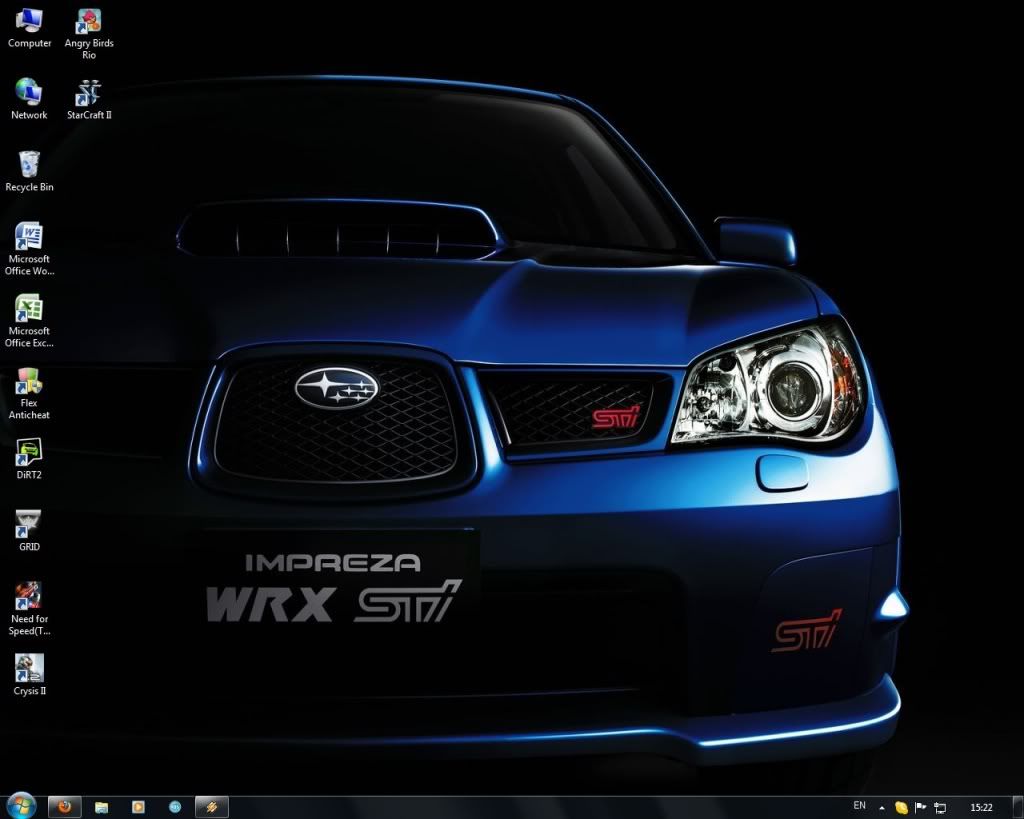Open the EN language indicator
The width and height of the screenshot is (1024, 819).
[859, 806]
